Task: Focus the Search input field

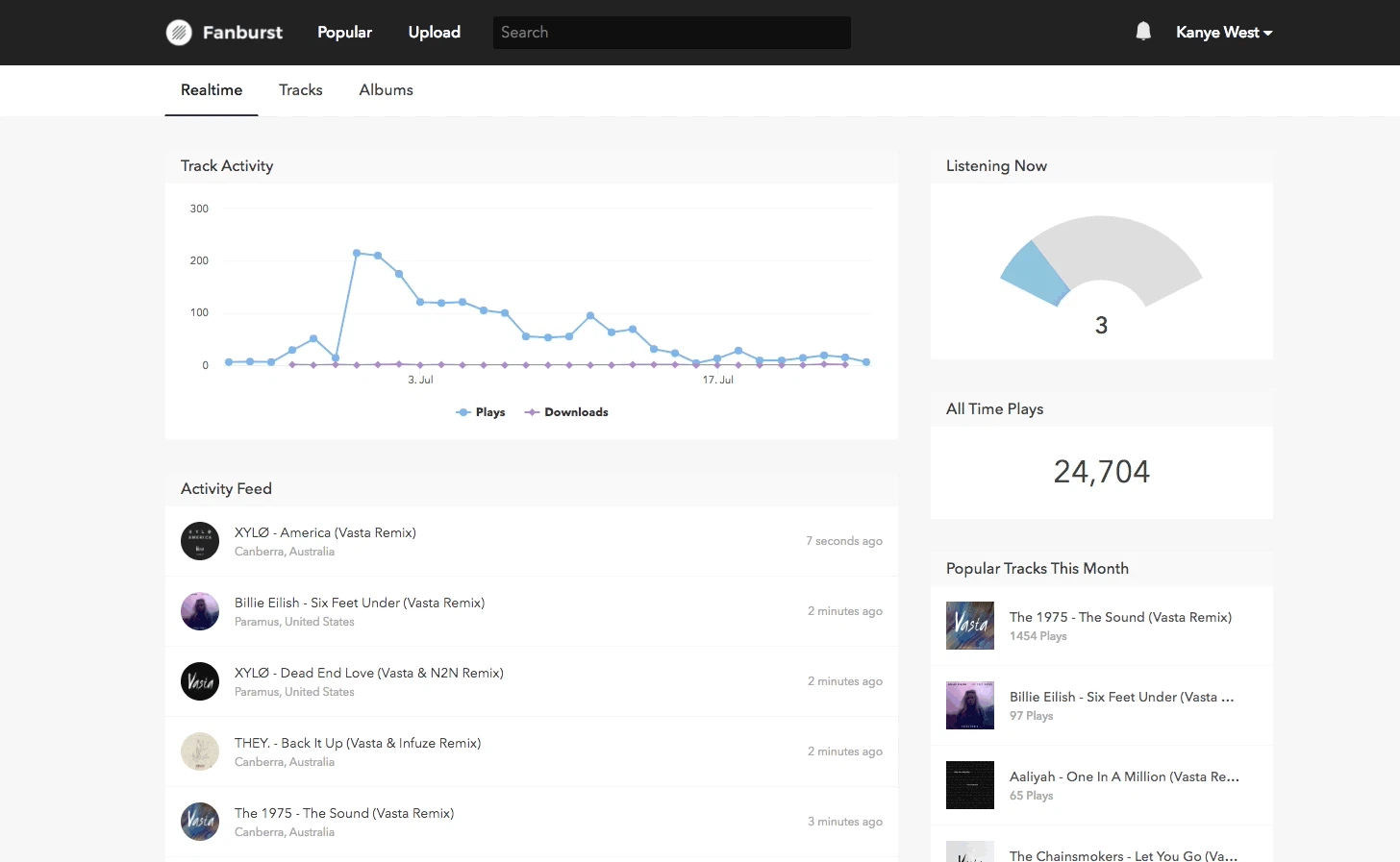Action: coord(672,33)
